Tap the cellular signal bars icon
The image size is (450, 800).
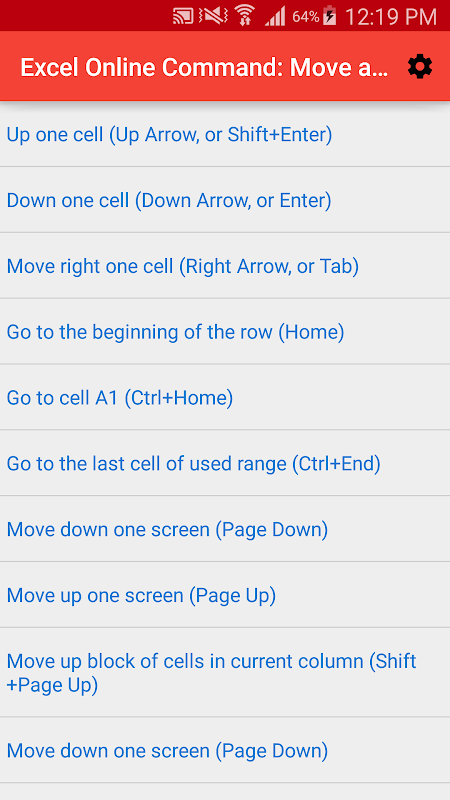(275, 17)
